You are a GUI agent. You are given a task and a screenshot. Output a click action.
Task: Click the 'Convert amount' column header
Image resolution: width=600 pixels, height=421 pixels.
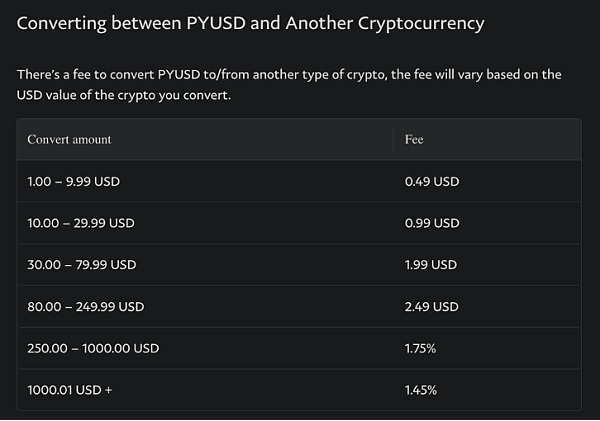pos(69,139)
